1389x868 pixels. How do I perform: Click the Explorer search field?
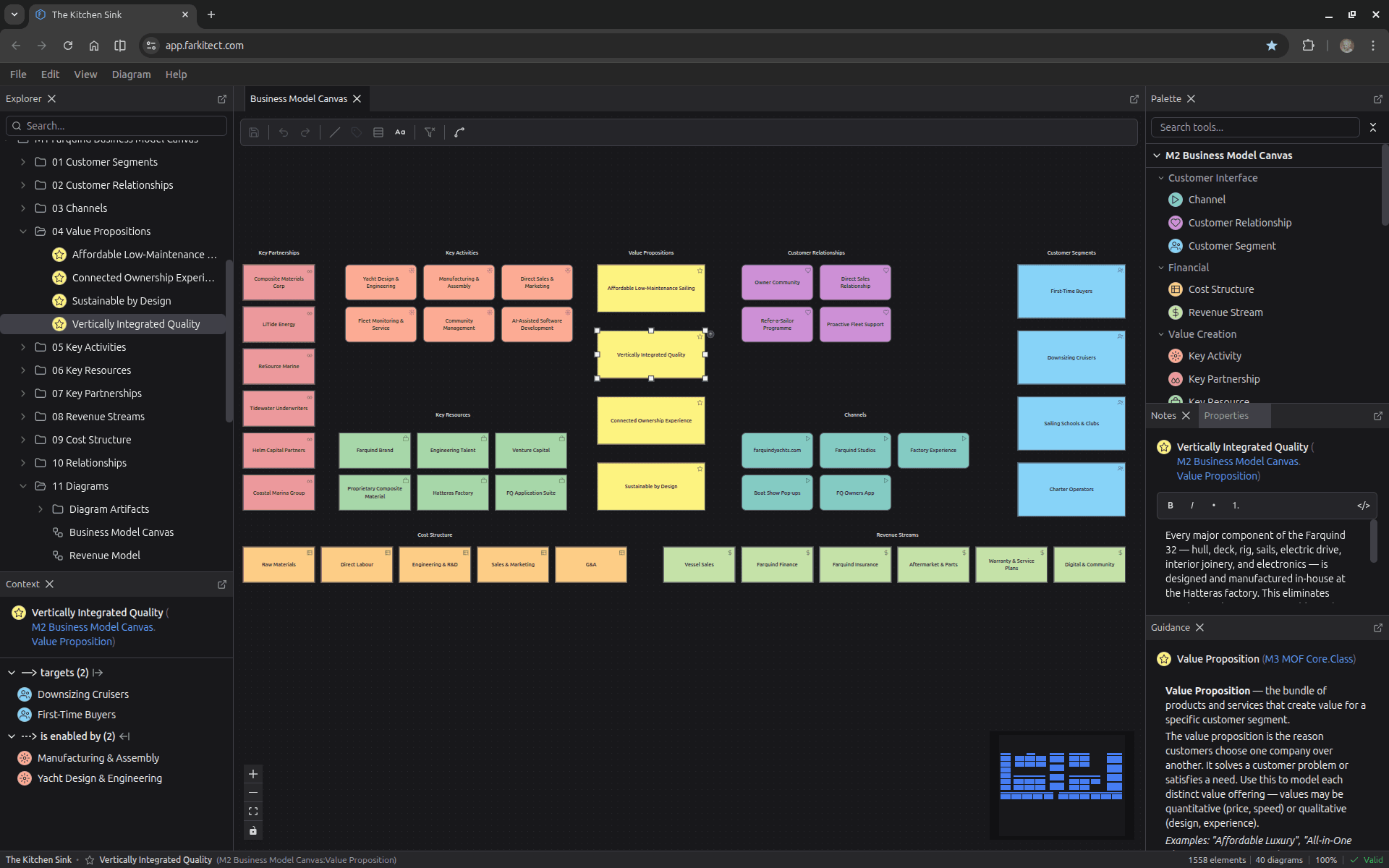(116, 126)
